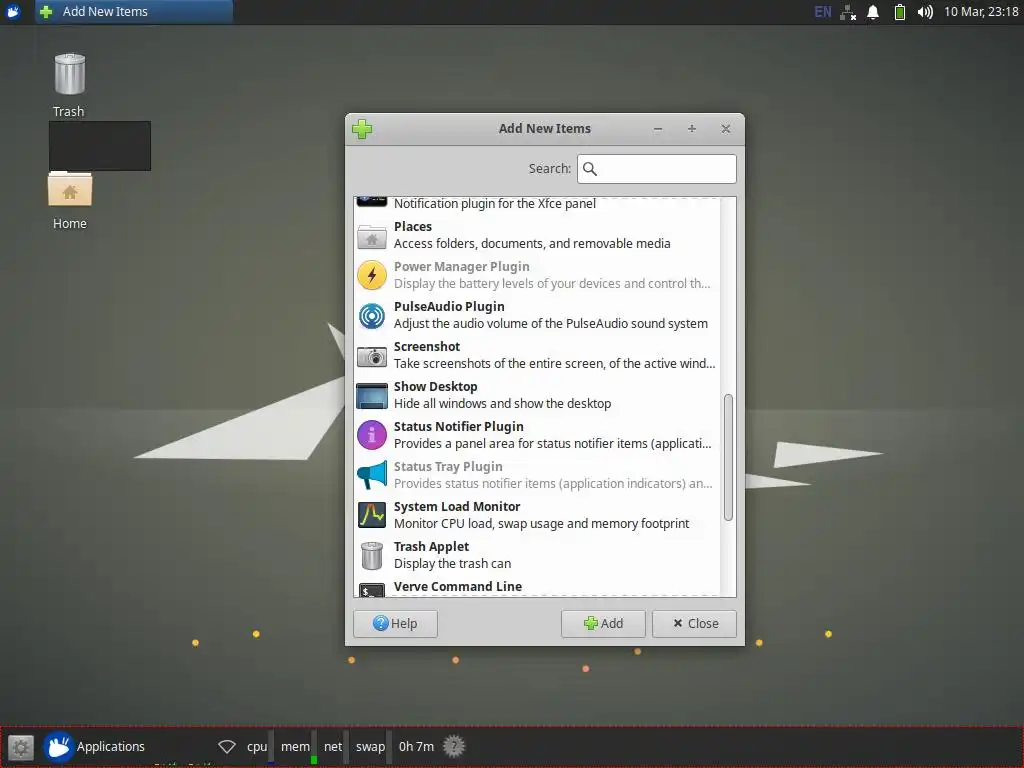Image resolution: width=1024 pixels, height=768 pixels.
Task: Select the Status Tray Plugin megaphone icon
Action: click(x=372, y=475)
